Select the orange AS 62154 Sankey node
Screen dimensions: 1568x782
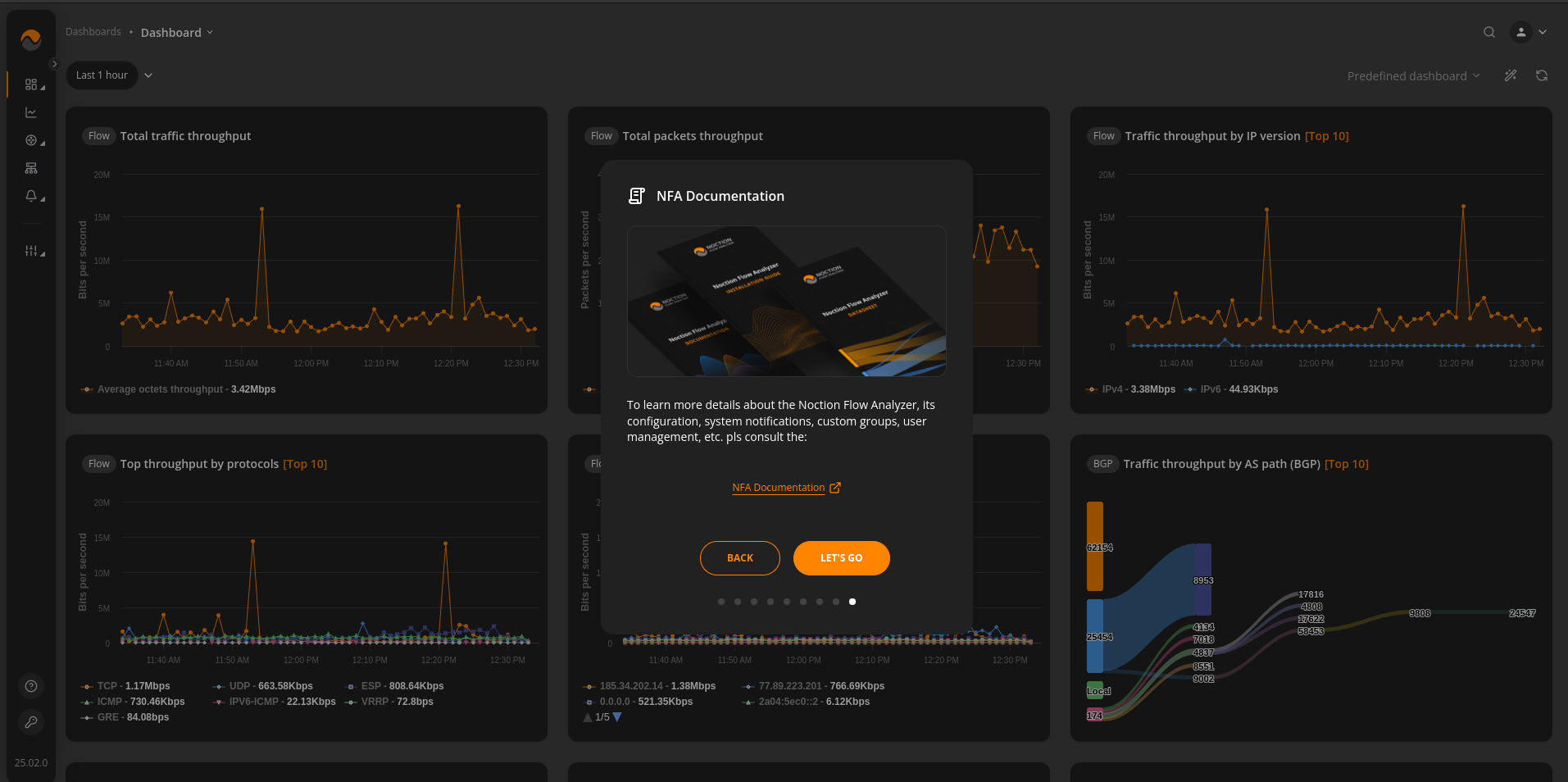(1095, 546)
